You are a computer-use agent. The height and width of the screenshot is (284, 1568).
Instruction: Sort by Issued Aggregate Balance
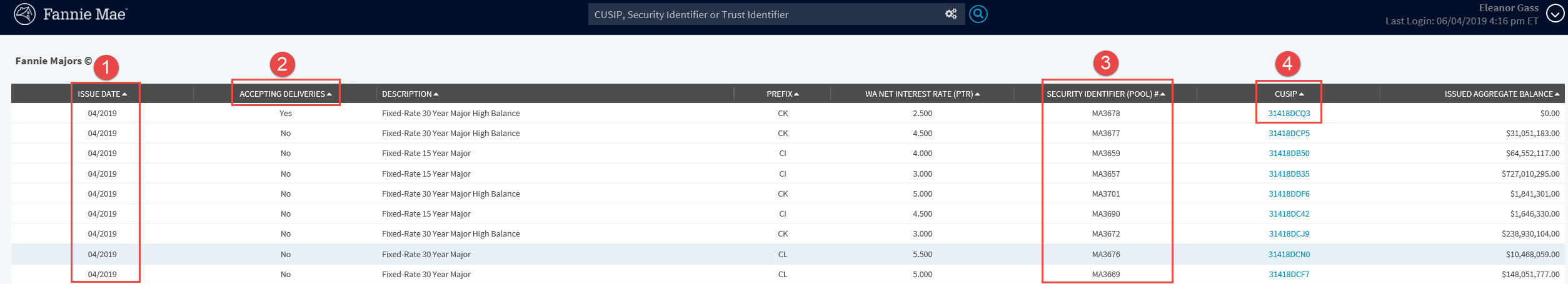pyautogui.click(x=1502, y=94)
